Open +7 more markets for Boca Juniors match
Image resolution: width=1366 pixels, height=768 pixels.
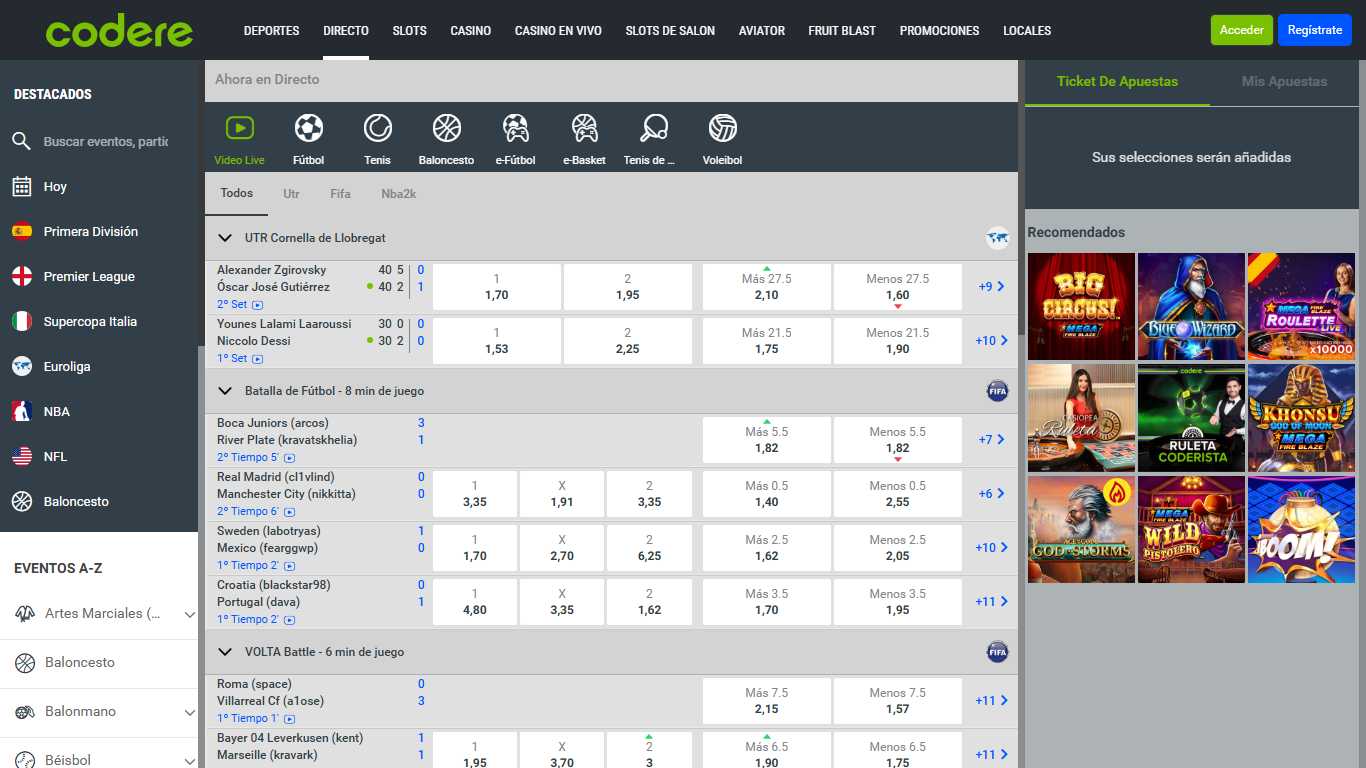pyautogui.click(x=991, y=440)
